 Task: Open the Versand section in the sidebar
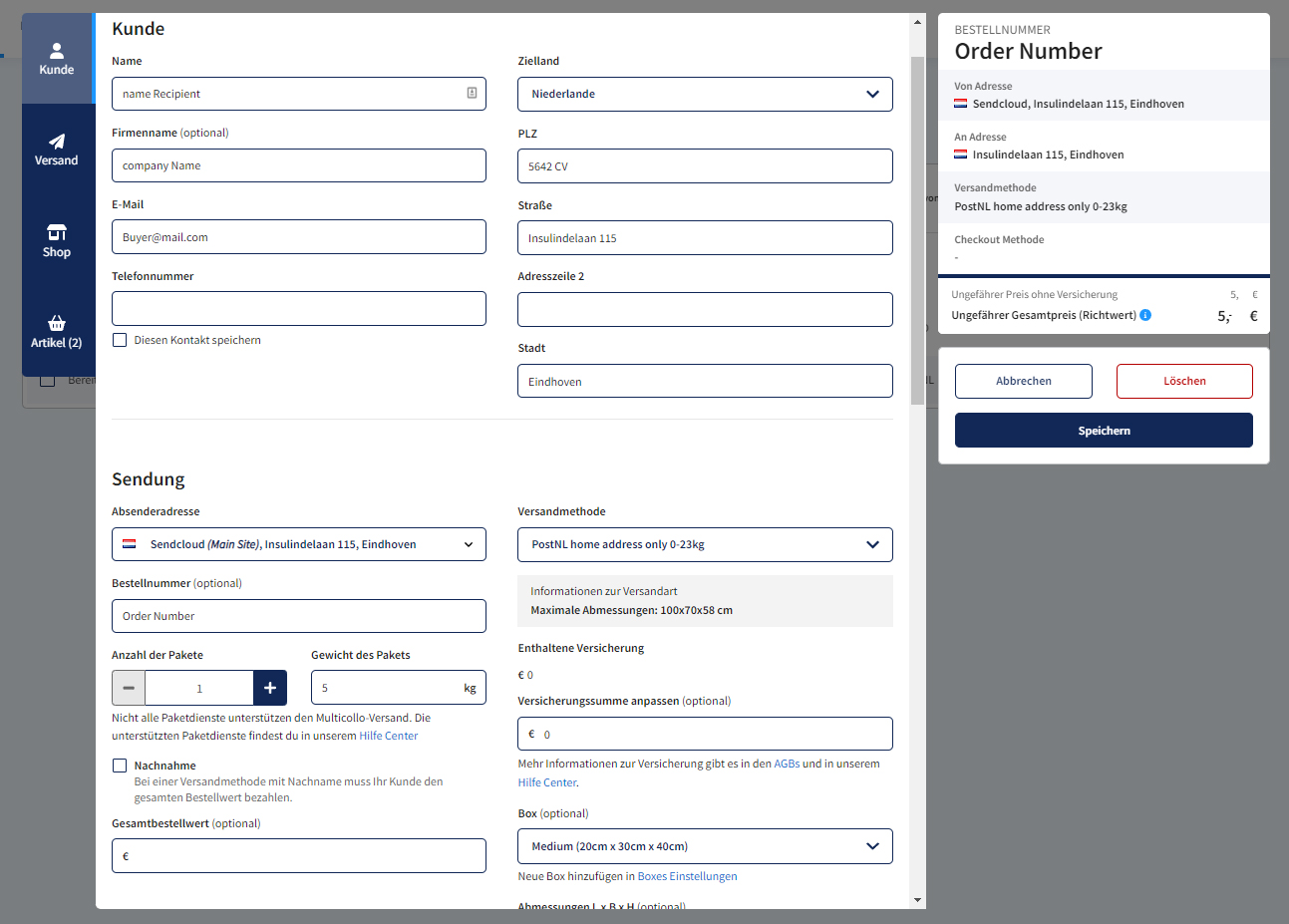(57, 150)
